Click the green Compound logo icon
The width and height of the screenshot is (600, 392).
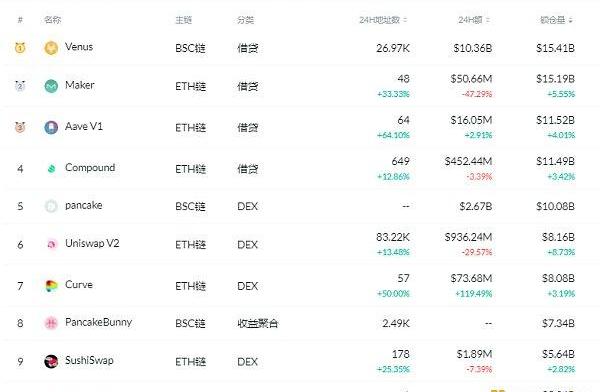pyautogui.click(x=51, y=168)
